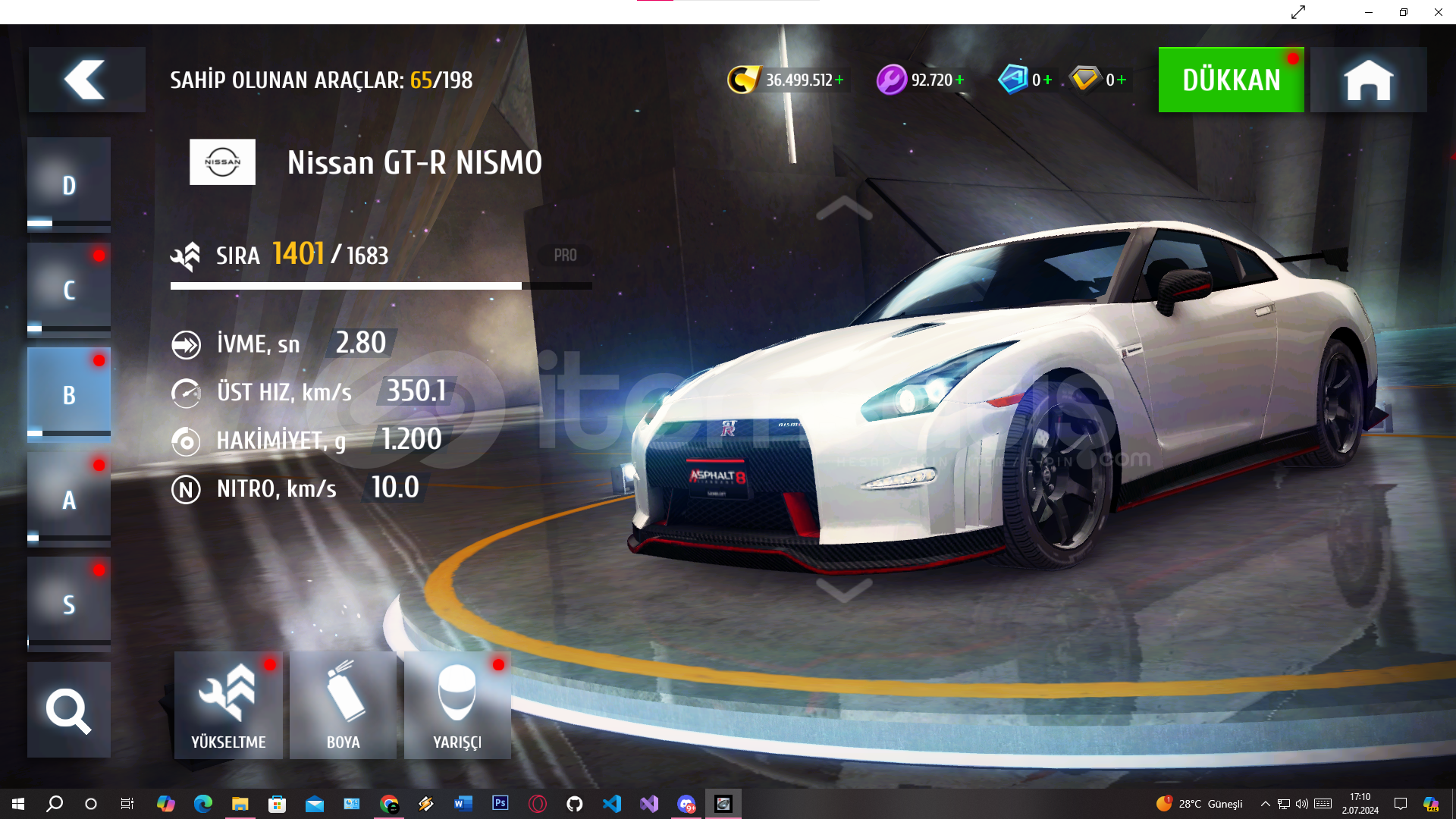Click the Asphalt 8 taskbar icon
This screenshot has height=819, width=1456.
pyautogui.click(x=723, y=804)
